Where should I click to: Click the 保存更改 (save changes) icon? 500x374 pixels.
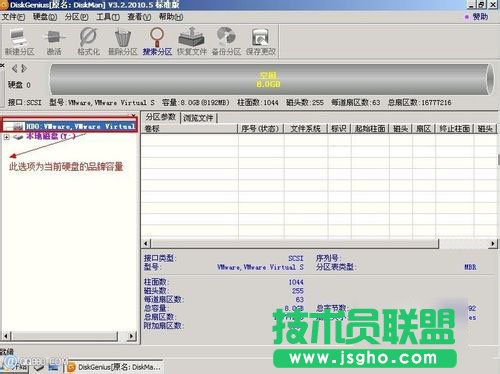[x=261, y=42]
